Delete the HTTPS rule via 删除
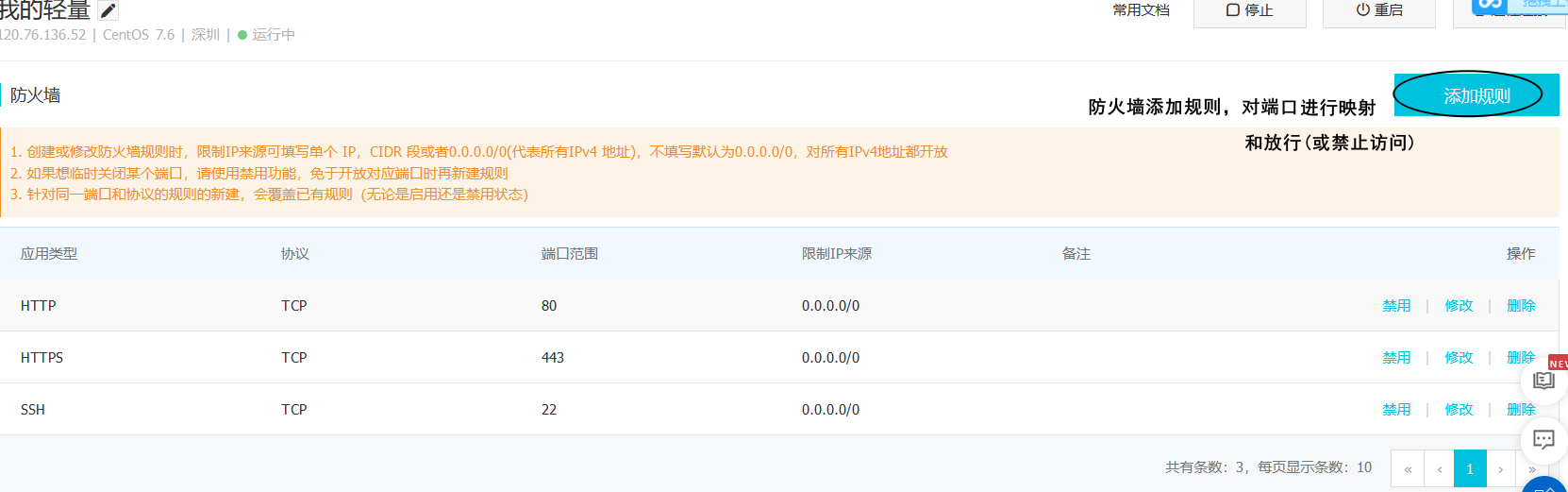1568x492 pixels. point(1520,358)
